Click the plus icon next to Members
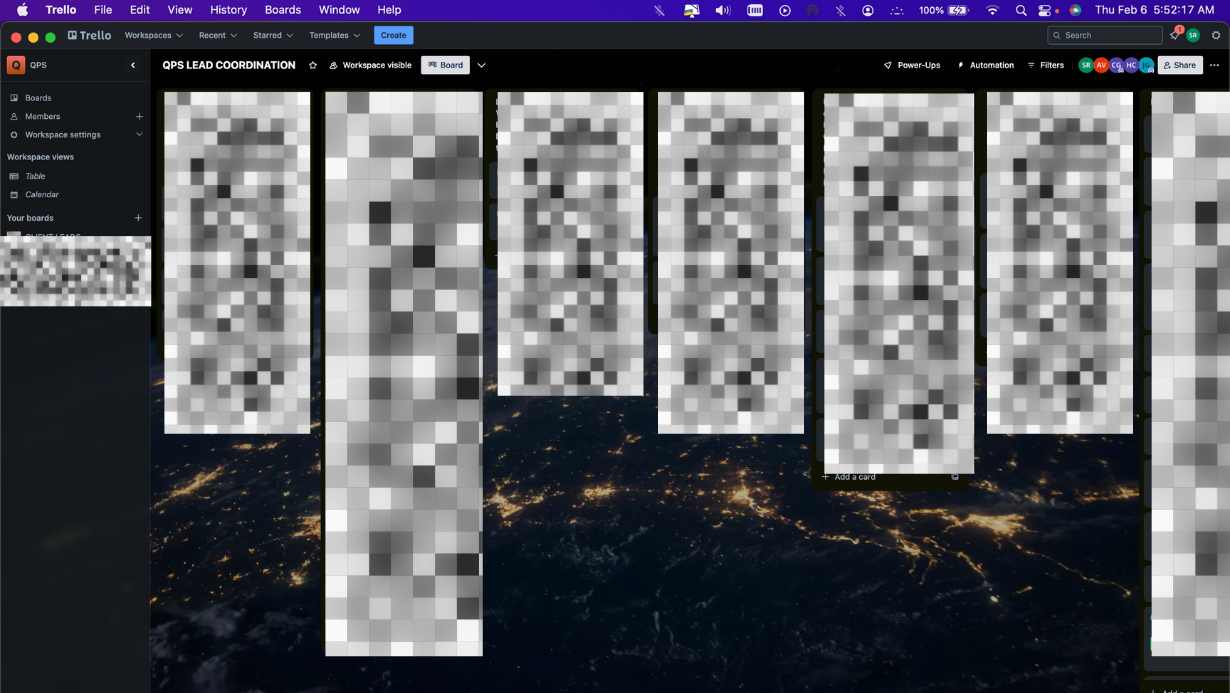 pos(139,116)
